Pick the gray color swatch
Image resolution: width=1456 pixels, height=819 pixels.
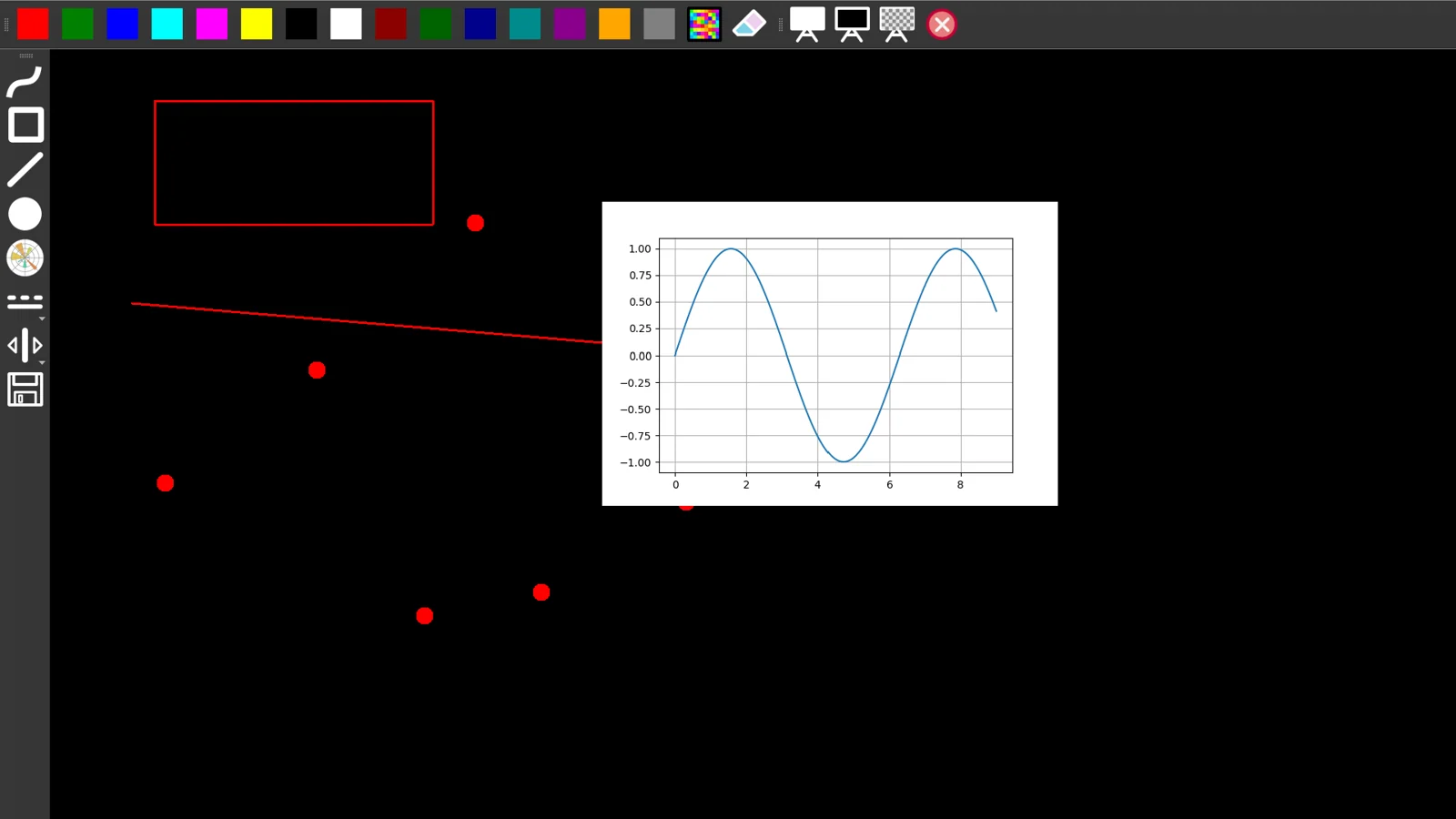(659, 24)
